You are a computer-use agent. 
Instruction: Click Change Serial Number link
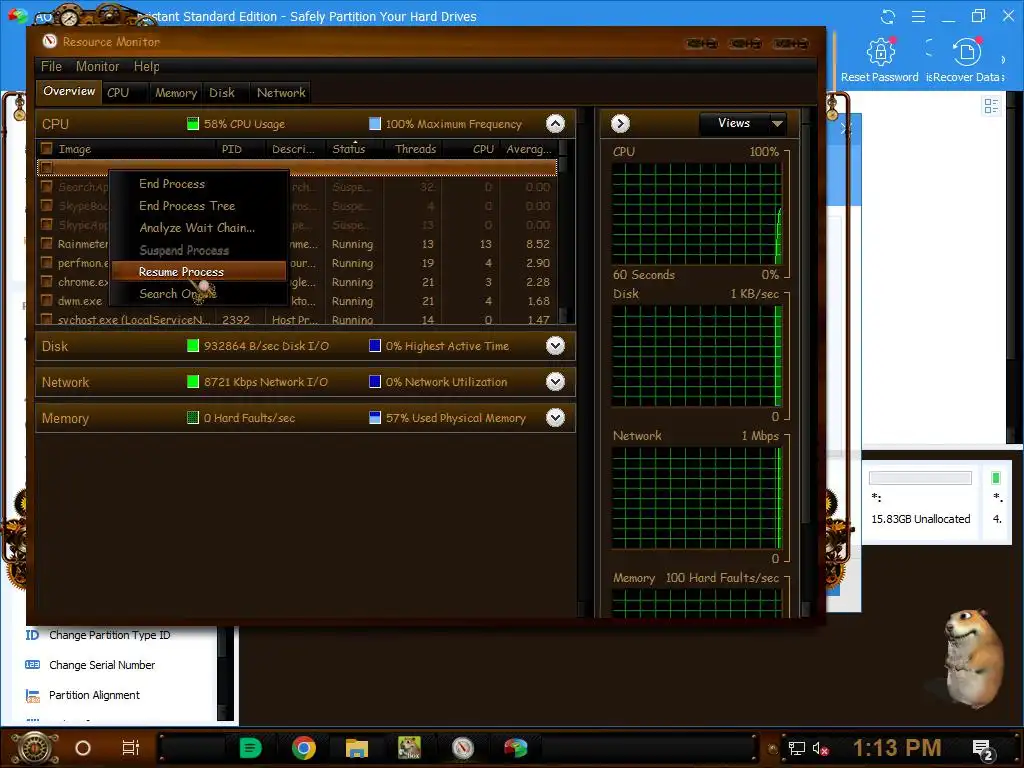[102, 665]
